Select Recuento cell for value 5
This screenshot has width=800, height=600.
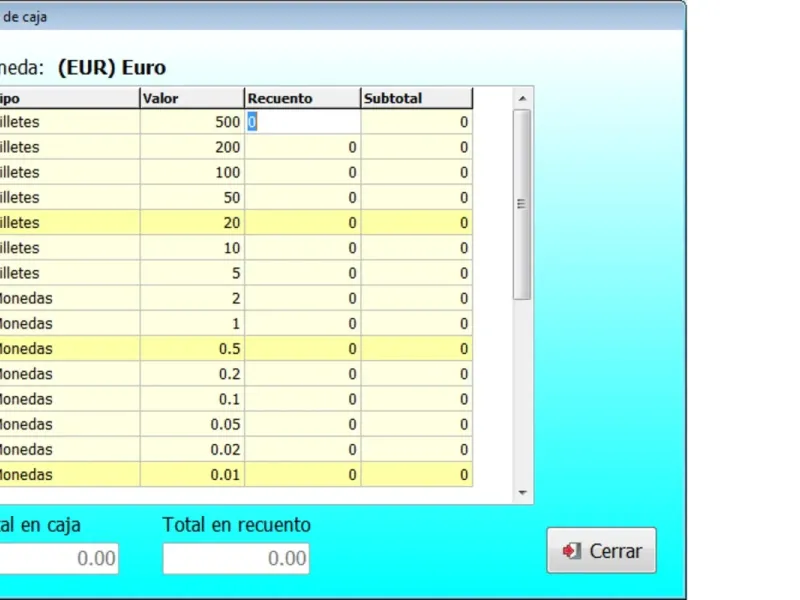(x=303, y=273)
